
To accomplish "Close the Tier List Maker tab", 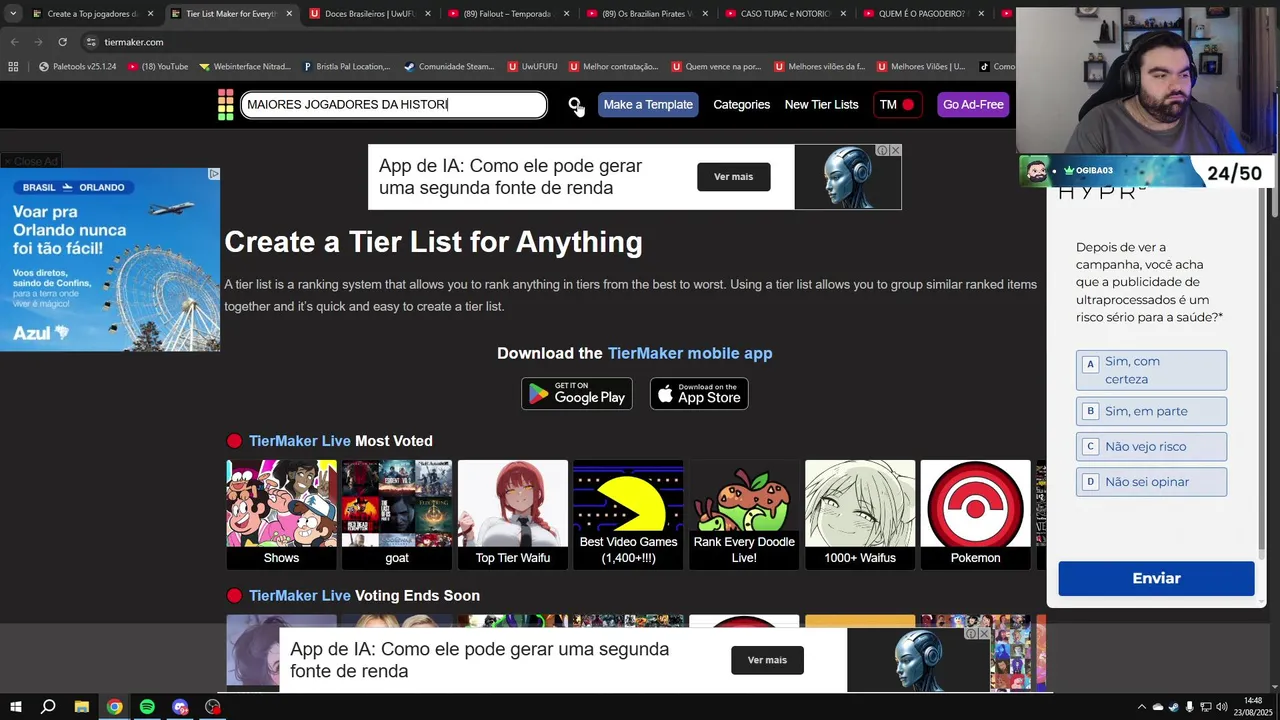I will 290,14.
